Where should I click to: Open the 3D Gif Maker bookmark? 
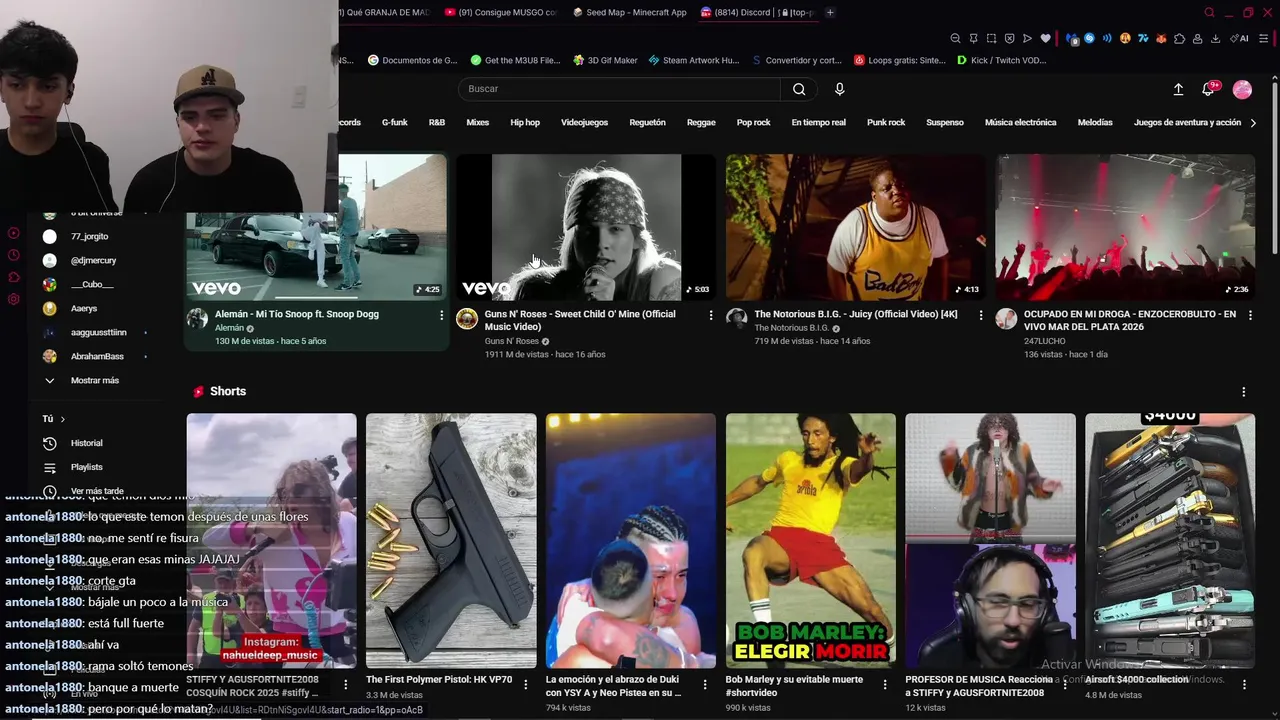coord(605,60)
